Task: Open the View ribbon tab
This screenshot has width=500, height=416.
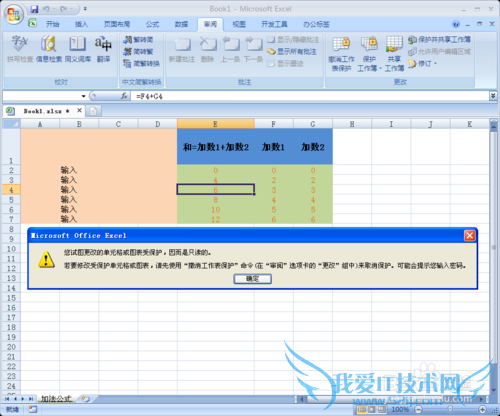Action: [x=239, y=24]
